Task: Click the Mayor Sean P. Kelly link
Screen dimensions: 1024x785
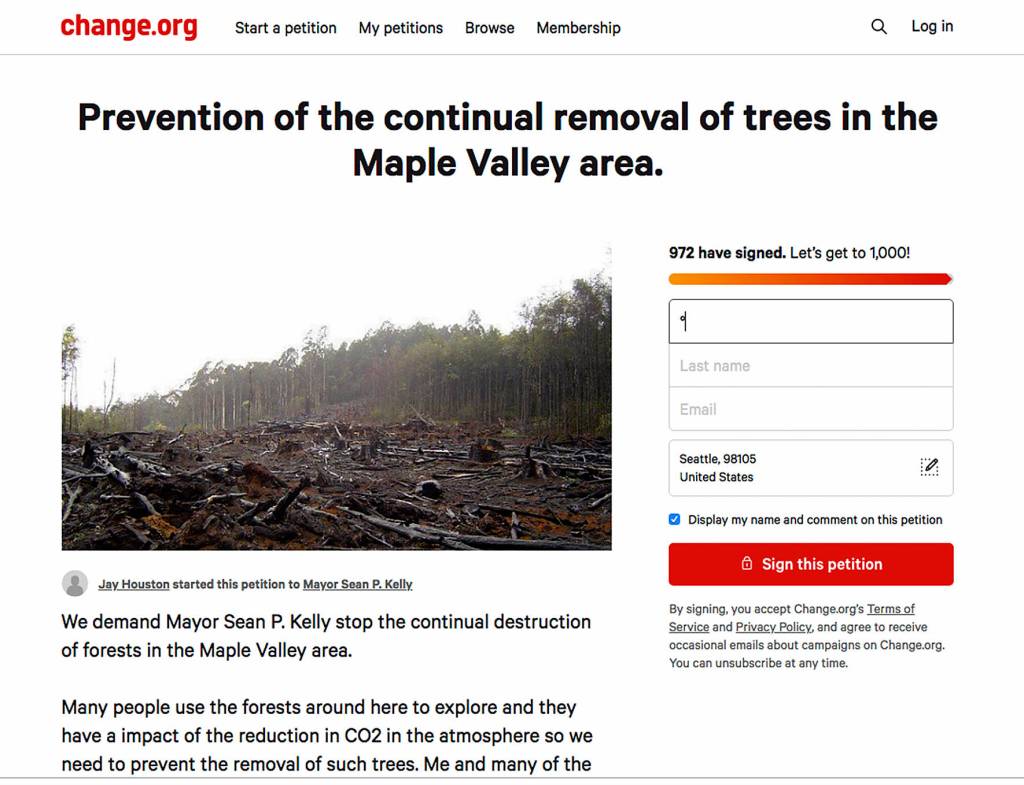Action: pos(358,584)
